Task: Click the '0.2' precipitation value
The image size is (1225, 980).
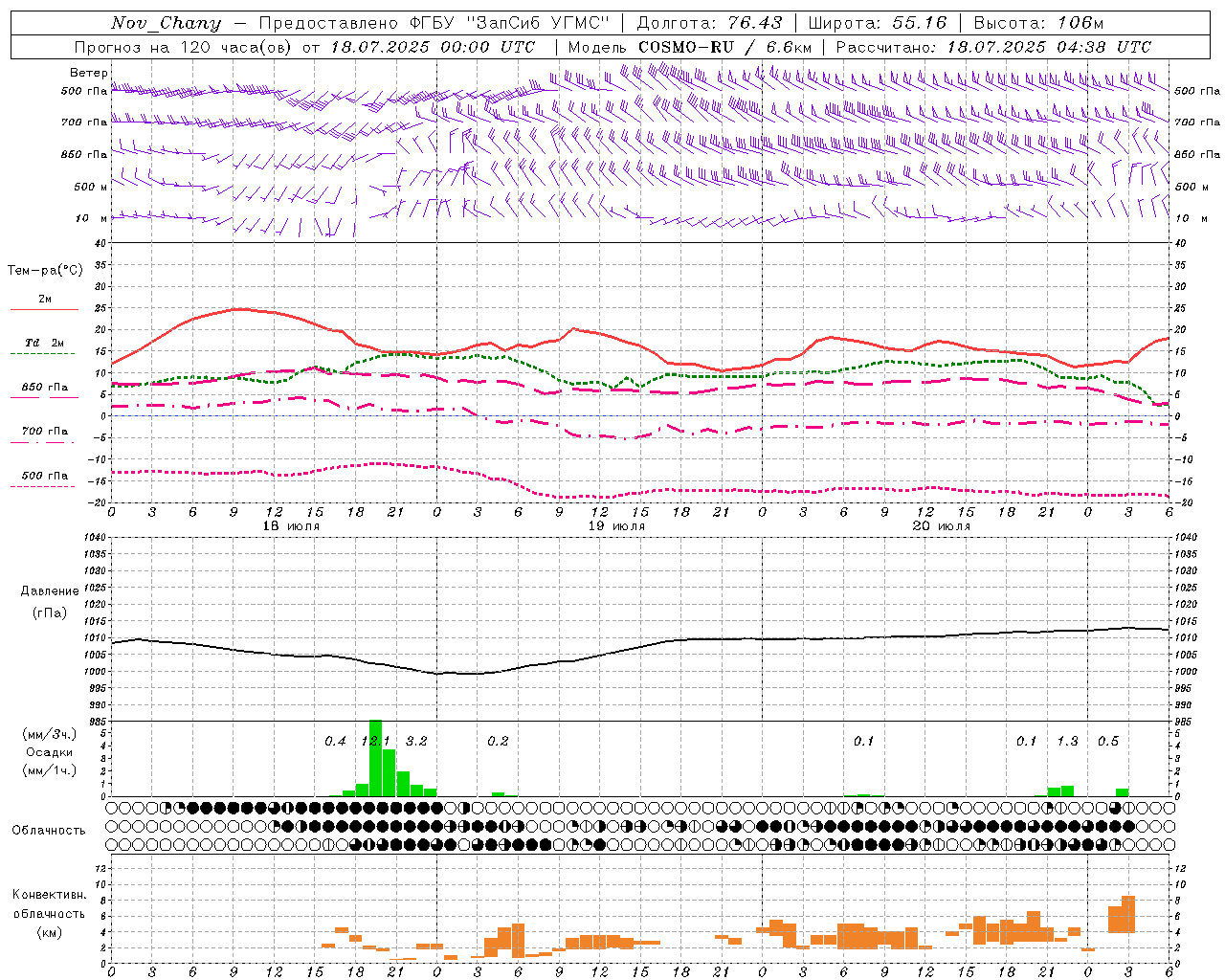Action: point(498,741)
